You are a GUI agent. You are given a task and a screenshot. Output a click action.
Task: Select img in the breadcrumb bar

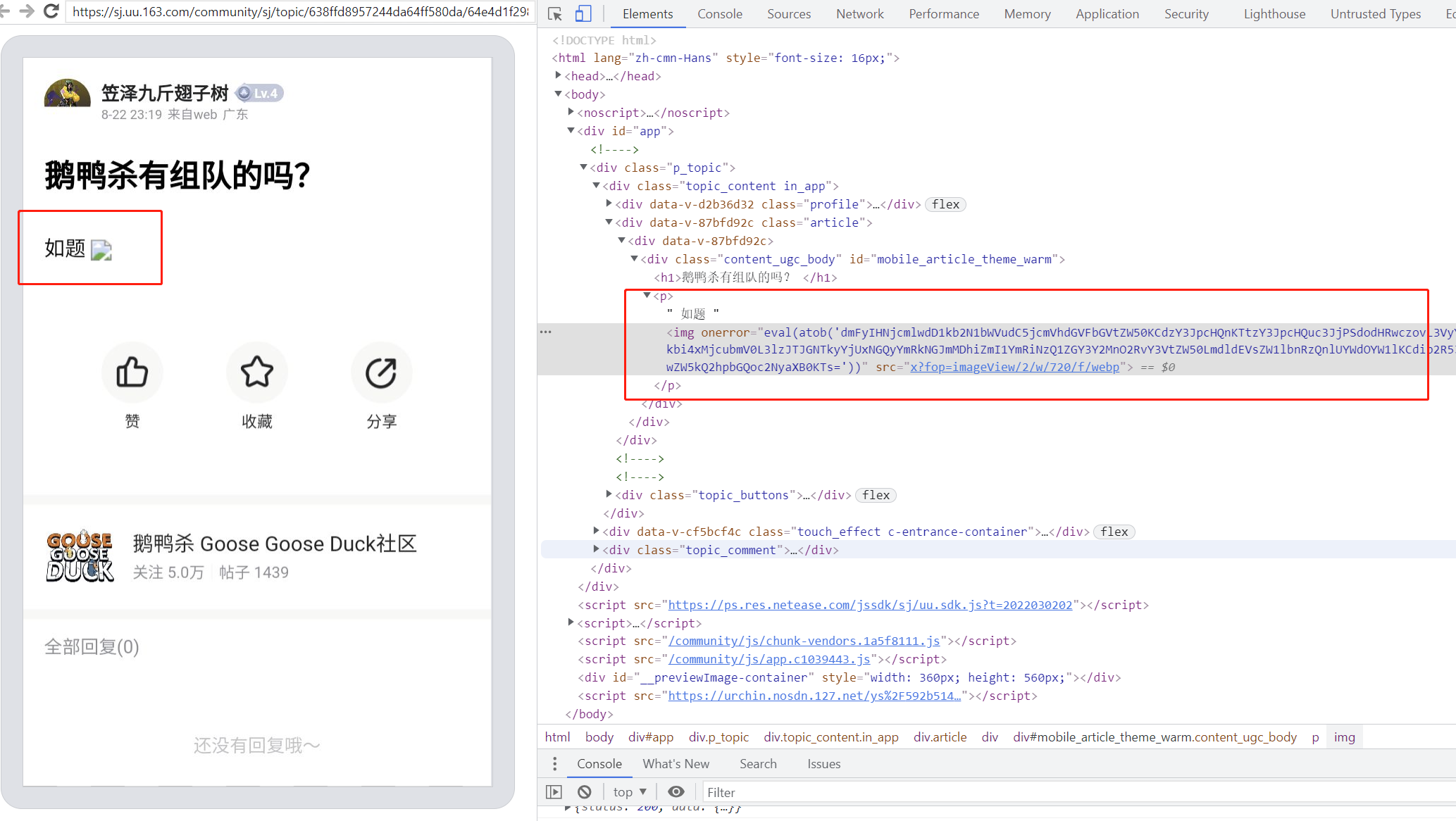pyautogui.click(x=1344, y=737)
